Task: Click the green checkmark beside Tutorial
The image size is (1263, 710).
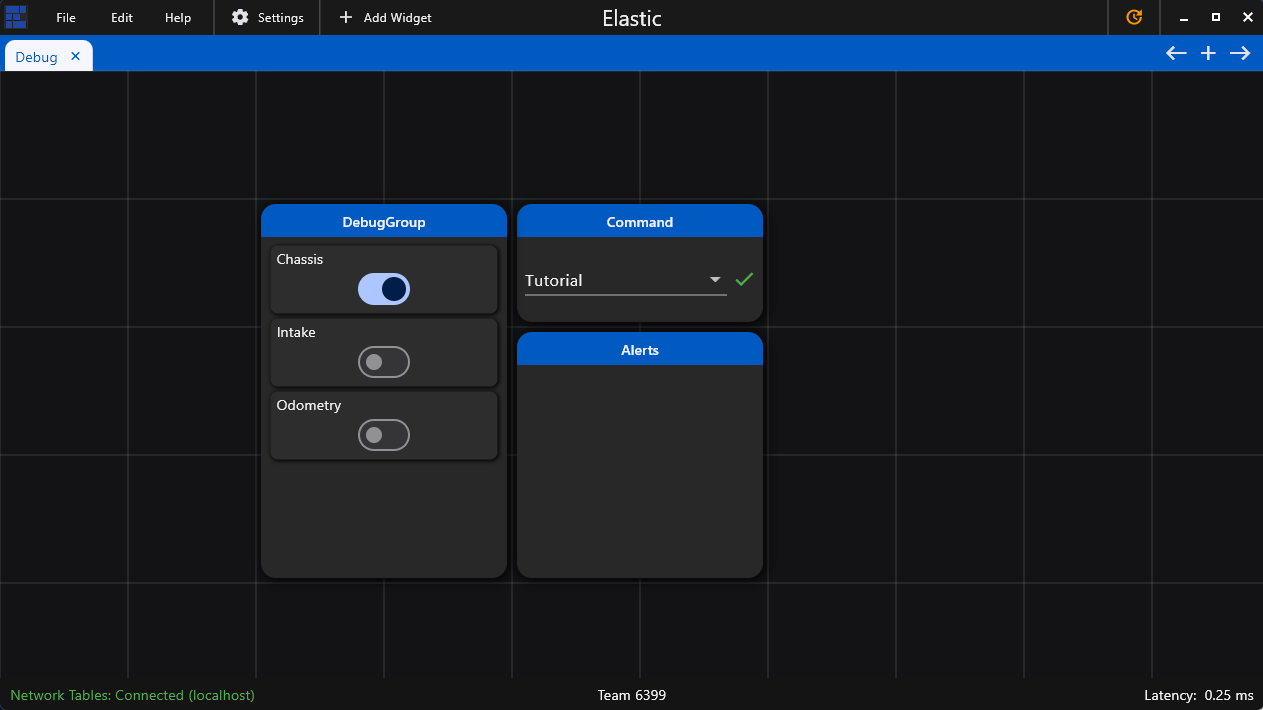Action: 743,280
